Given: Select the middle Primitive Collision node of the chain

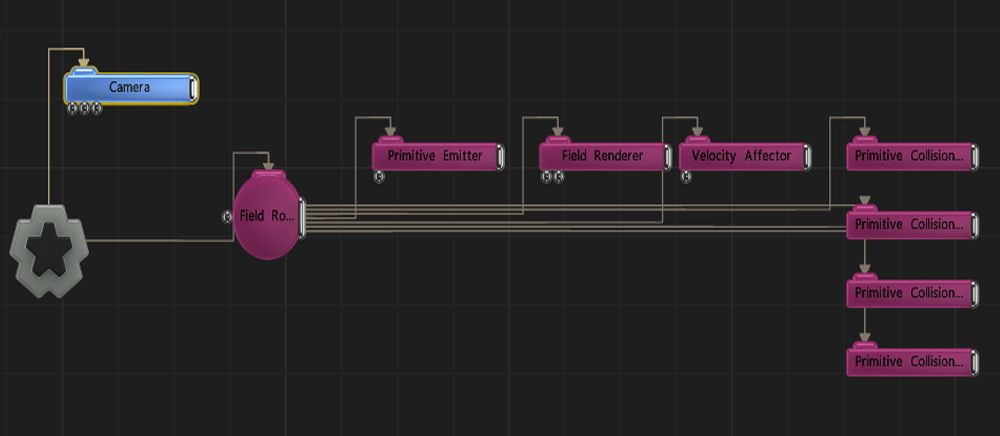Looking at the screenshot, I should tap(913, 293).
